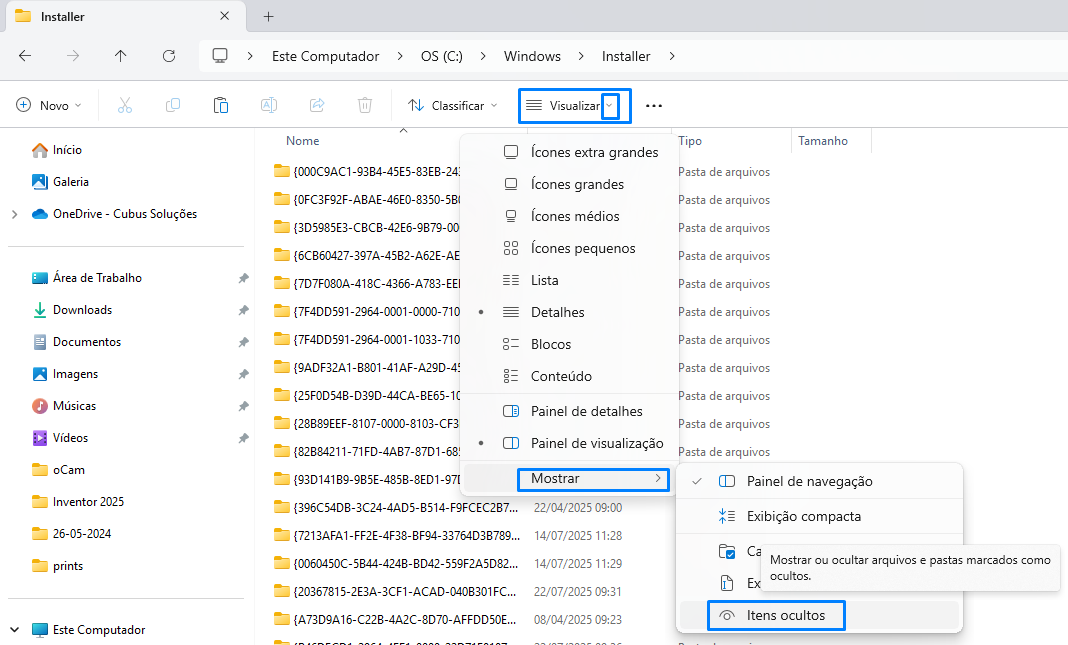1068x645 pixels.
Task: Click Windows in the address breadcrumb
Action: (532, 56)
